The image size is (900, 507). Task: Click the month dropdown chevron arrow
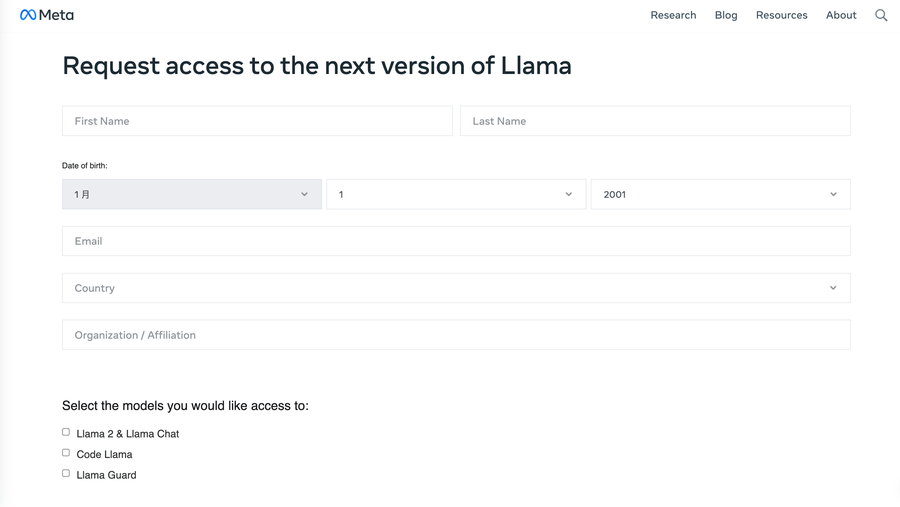[x=304, y=194]
